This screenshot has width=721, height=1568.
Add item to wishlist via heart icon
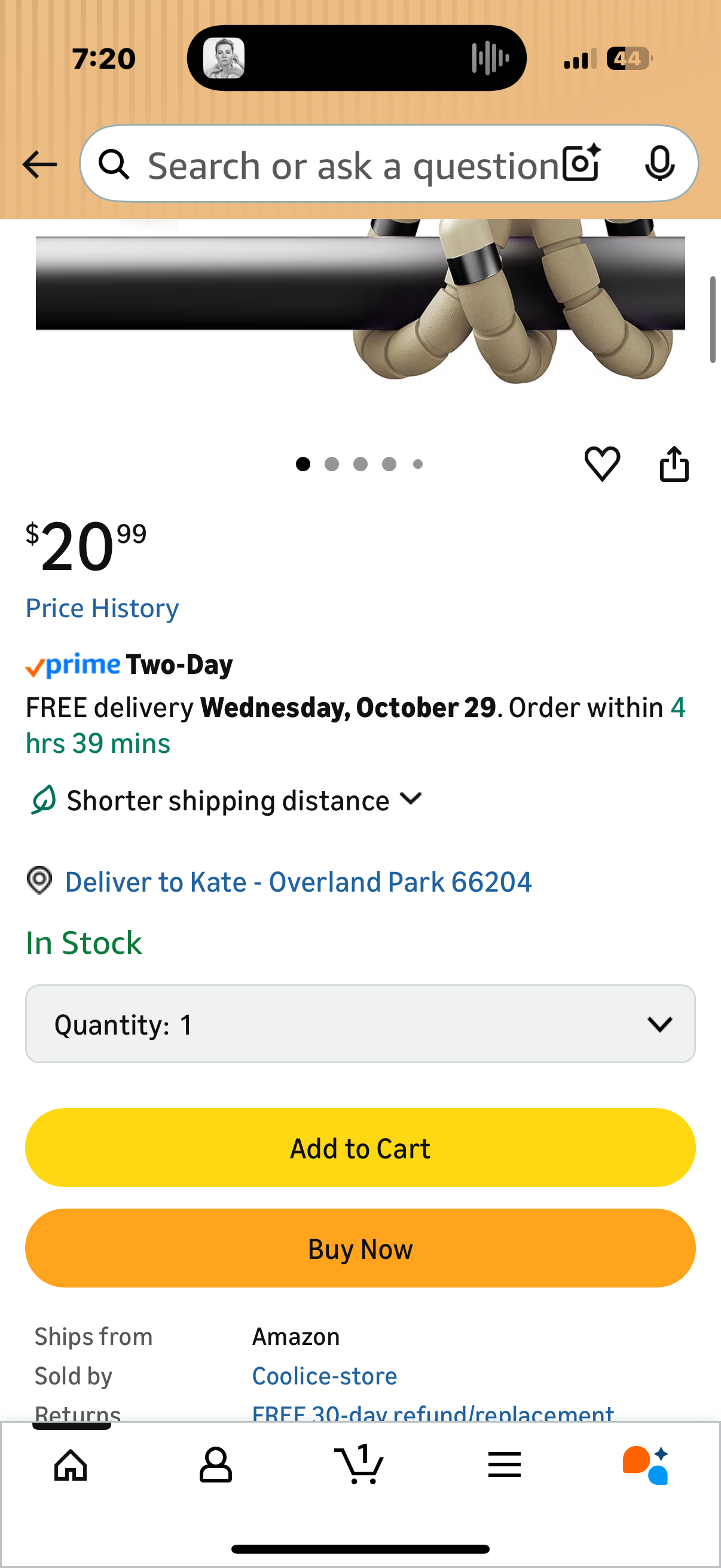(603, 464)
